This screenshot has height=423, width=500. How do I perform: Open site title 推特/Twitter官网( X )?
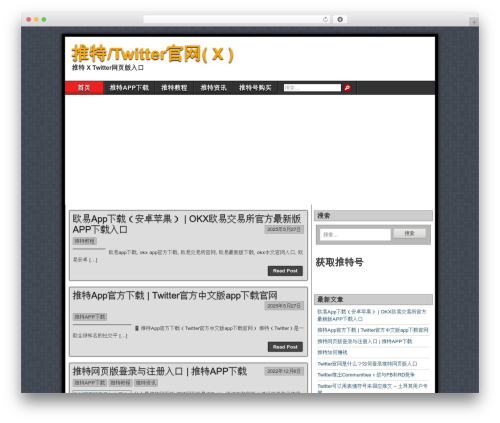(153, 54)
